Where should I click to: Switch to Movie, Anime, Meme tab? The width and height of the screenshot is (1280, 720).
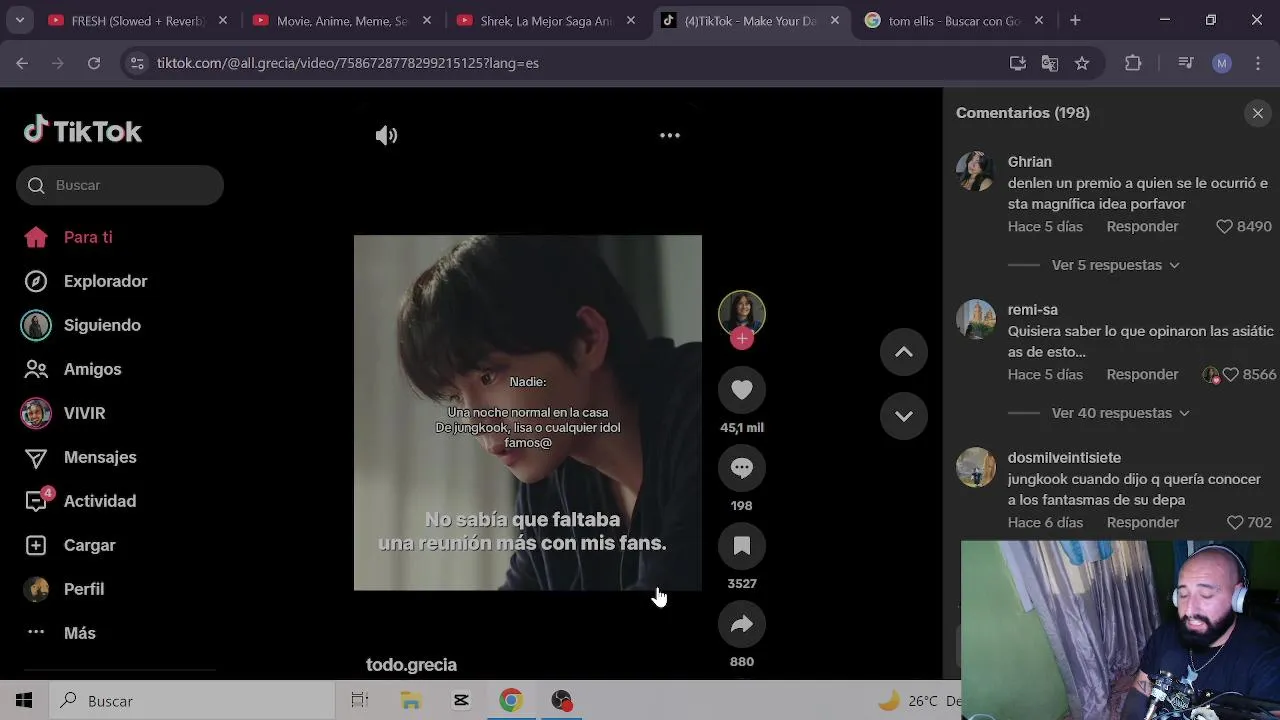point(343,20)
